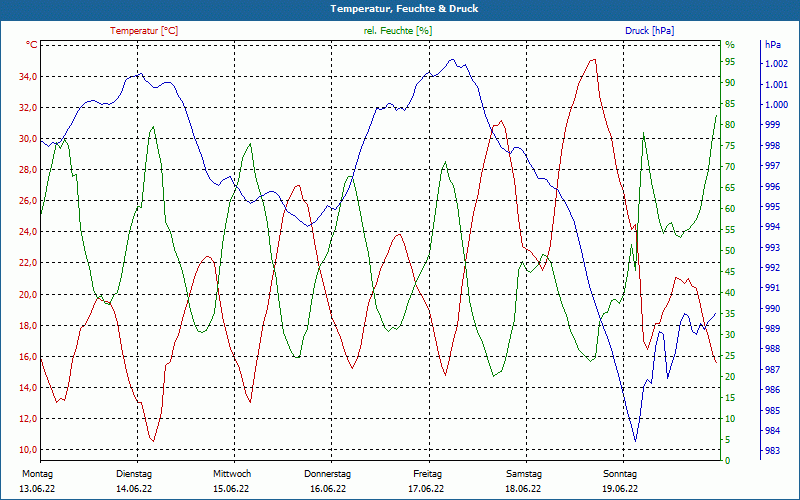Click the '10,0' temperature axis value

click(28, 450)
